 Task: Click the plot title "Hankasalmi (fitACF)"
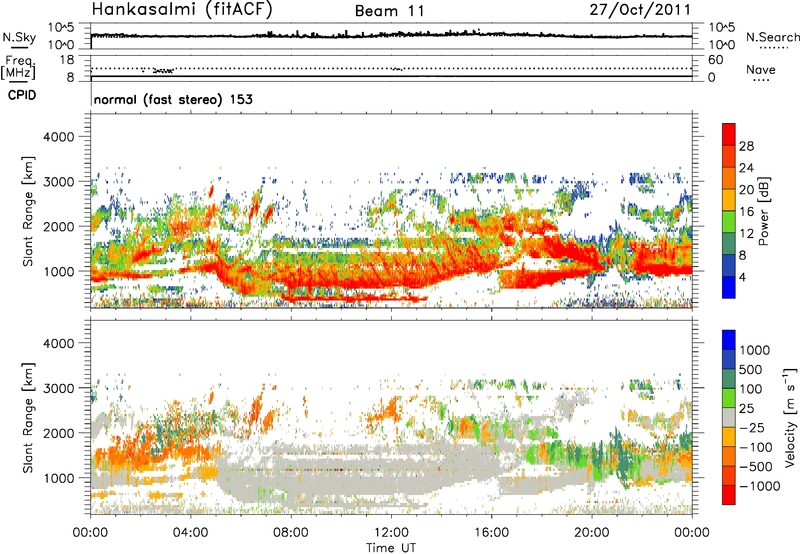182,10
